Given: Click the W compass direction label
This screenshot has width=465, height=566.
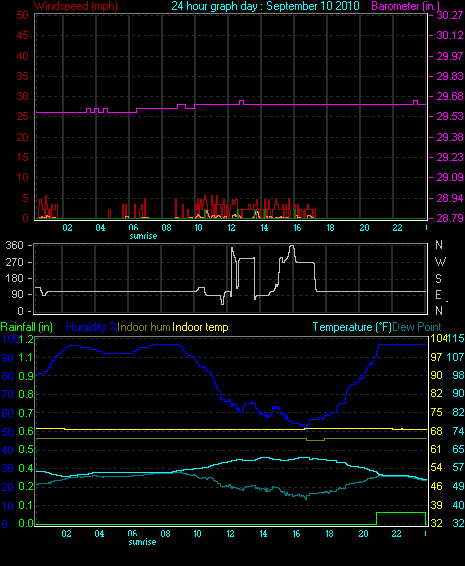Looking at the screenshot, I should click(440, 261).
